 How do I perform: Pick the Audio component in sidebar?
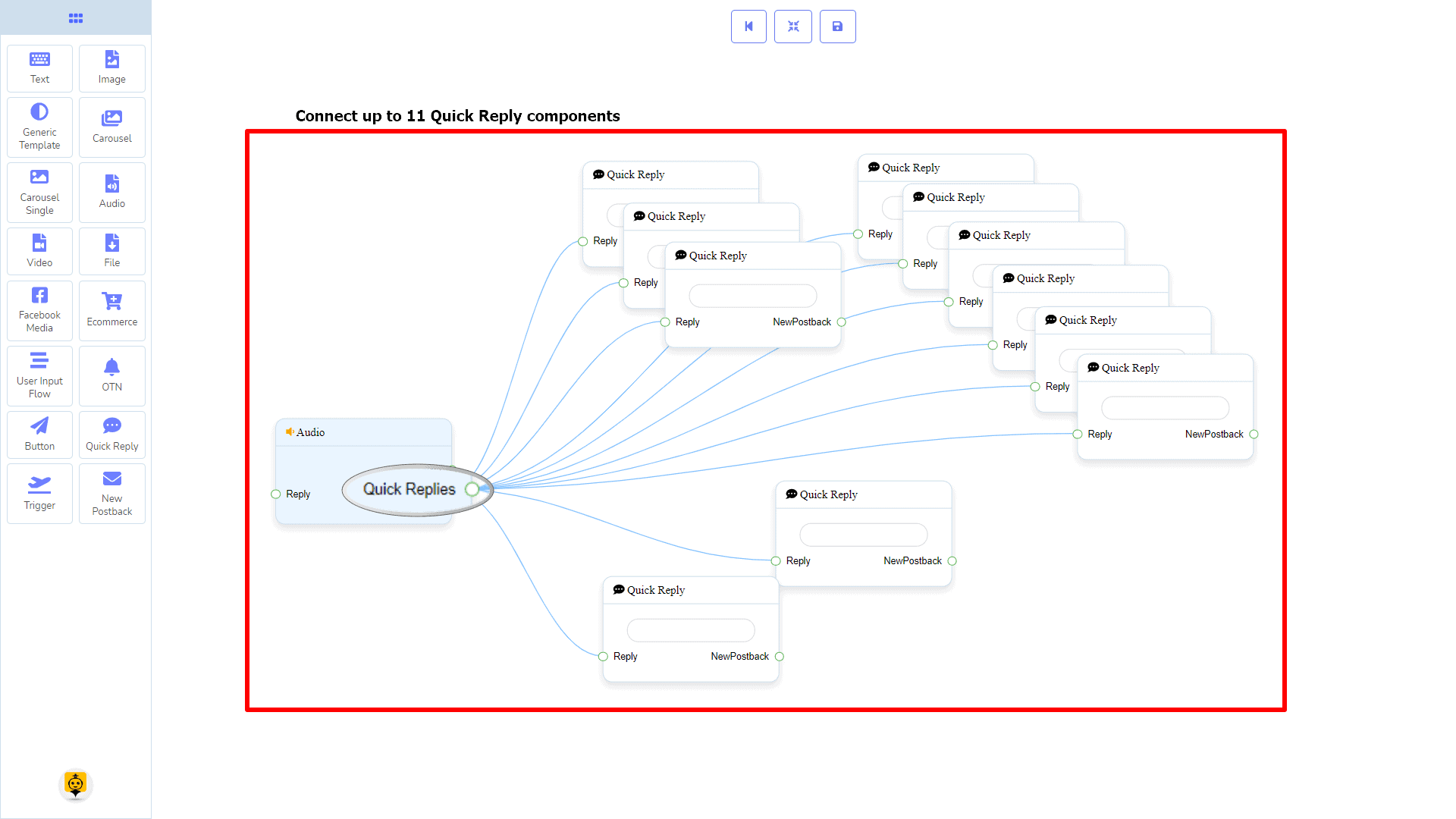click(x=111, y=192)
